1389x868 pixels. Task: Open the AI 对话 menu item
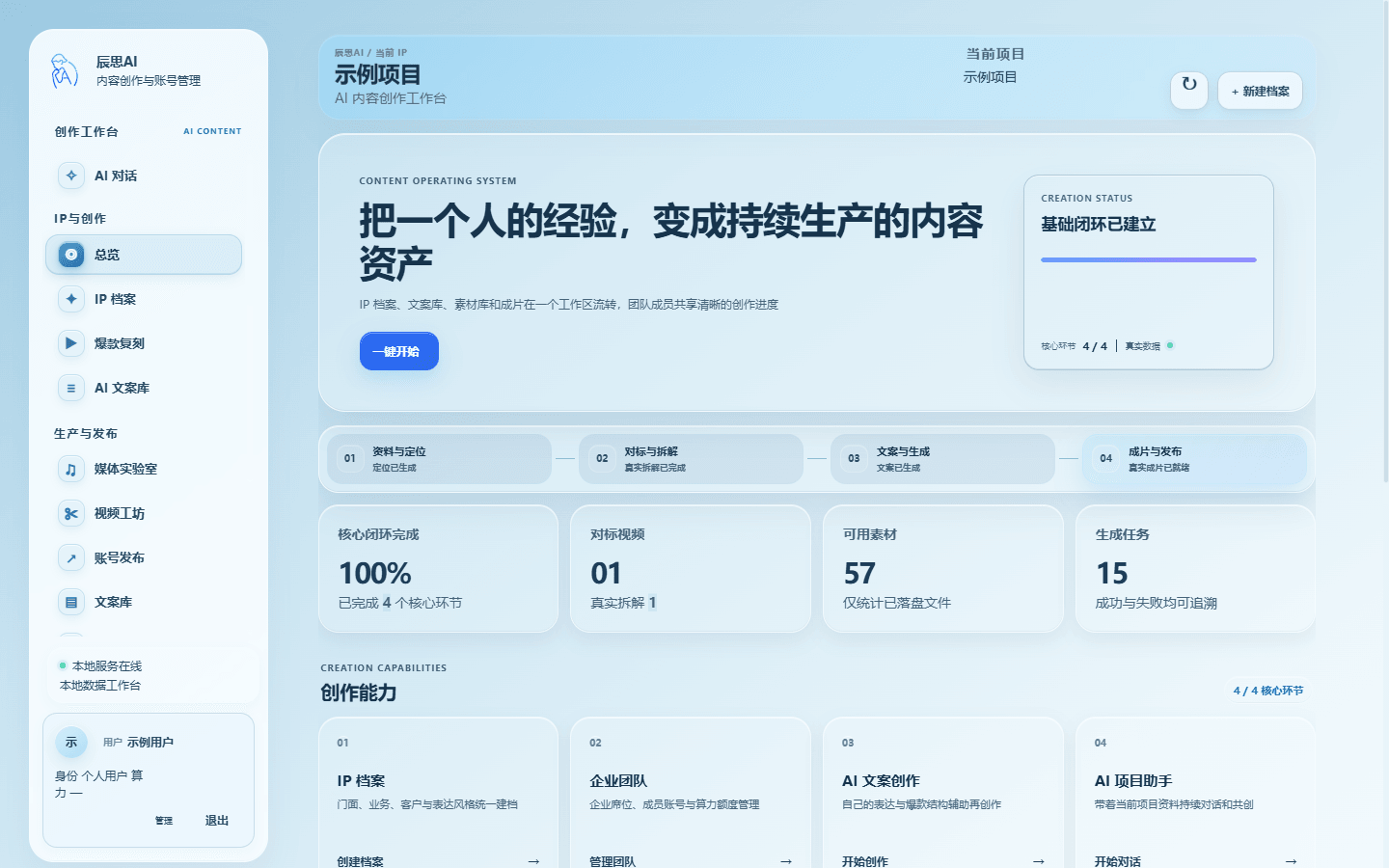pos(144,176)
